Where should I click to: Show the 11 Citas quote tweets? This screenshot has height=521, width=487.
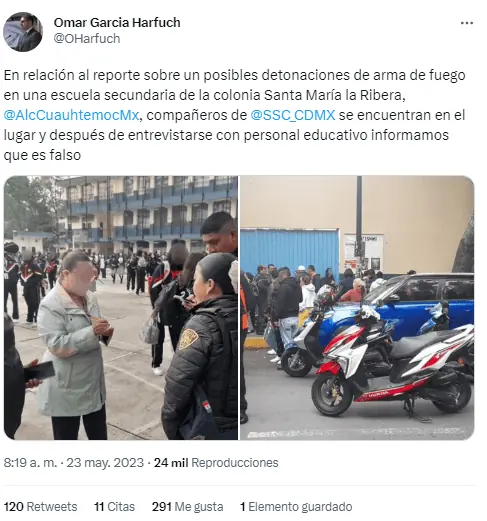[x=114, y=507]
